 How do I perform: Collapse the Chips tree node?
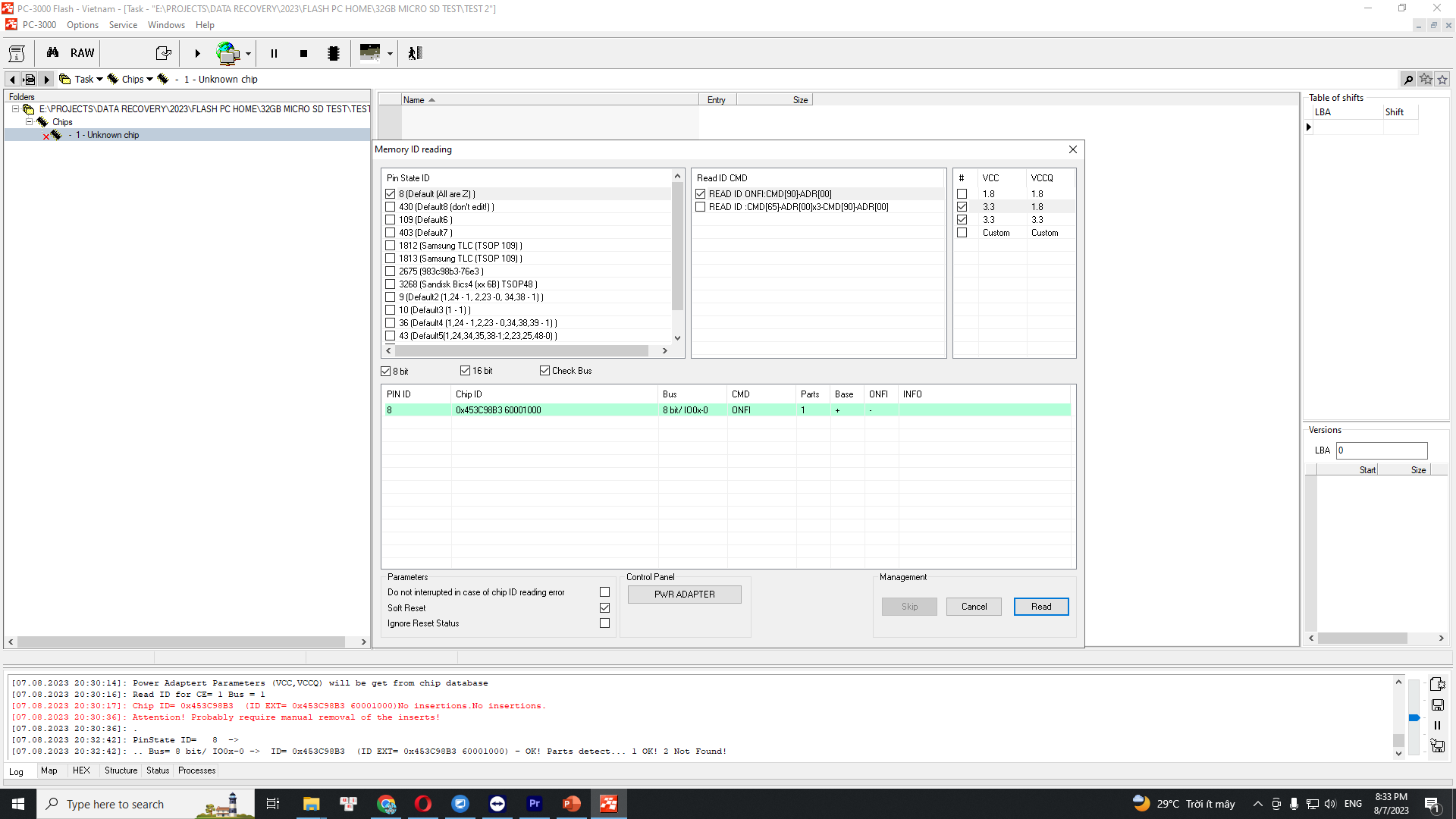[29, 122]
